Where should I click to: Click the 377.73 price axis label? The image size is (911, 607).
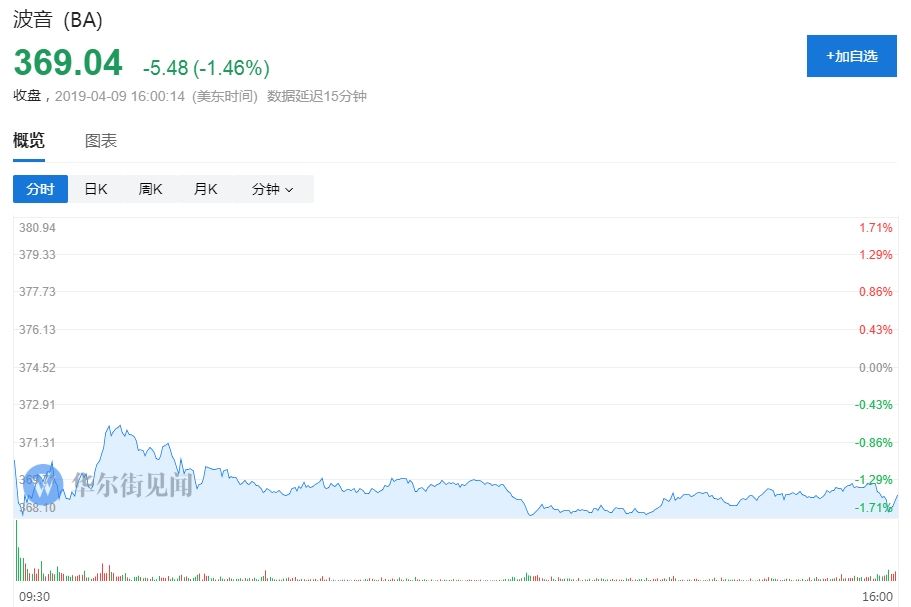tap(37, 292)
